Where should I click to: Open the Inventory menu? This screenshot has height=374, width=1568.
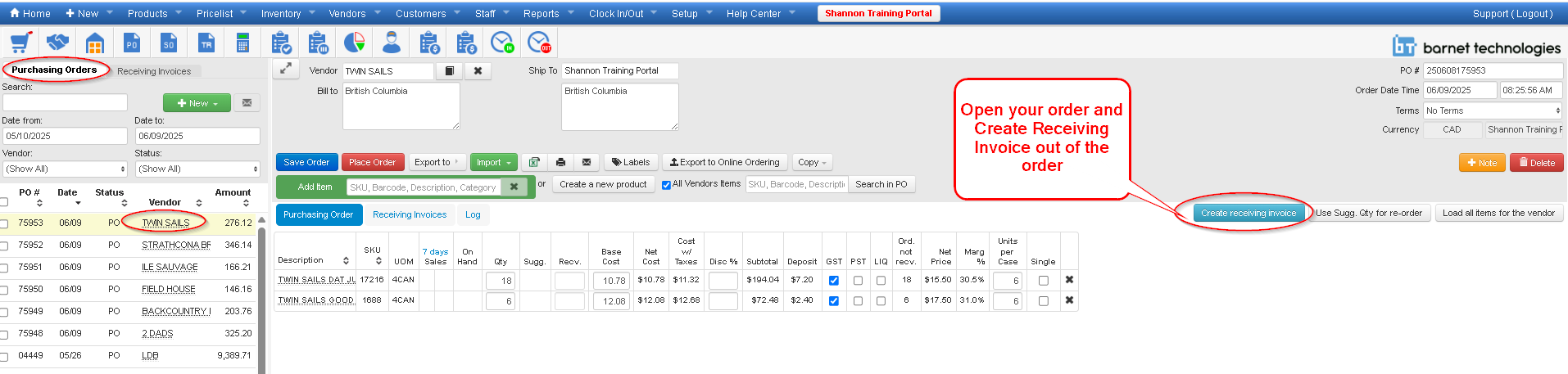pyautogui.click(x=286, y=13)
